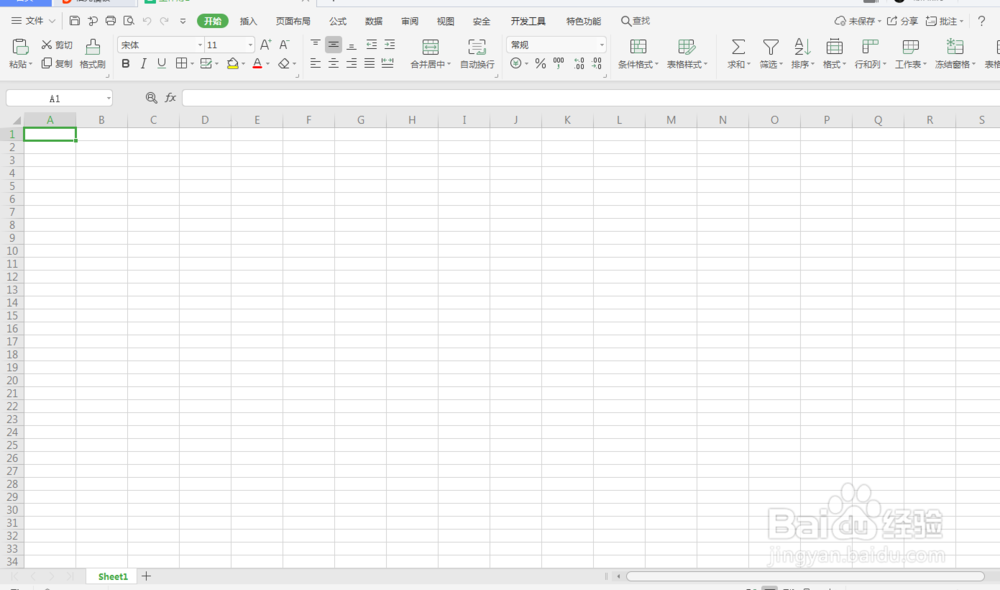Click the decrease decimal places icon

tap(597, 63)
